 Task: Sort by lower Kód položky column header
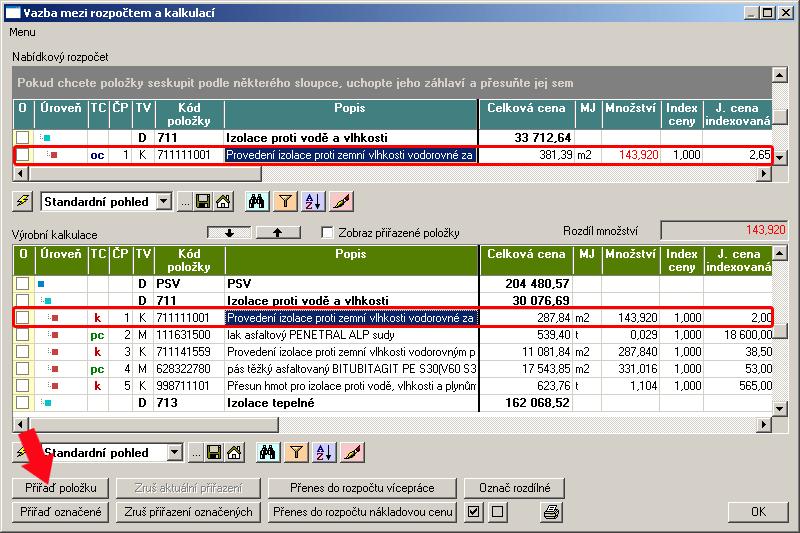pyautogui.click(x=189, y=260)
